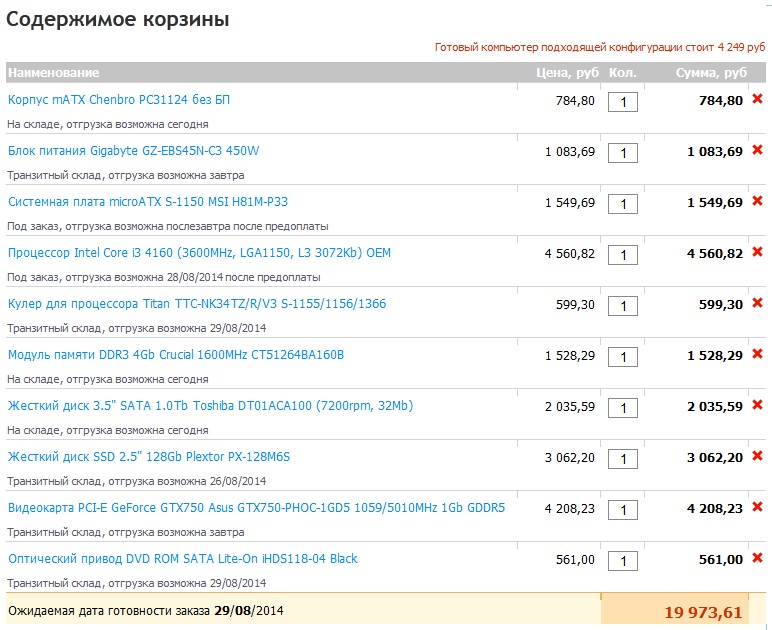Remove Chenbro PC31124 case from cart
The image size is (772, 630).
click(x=757, y=99)
